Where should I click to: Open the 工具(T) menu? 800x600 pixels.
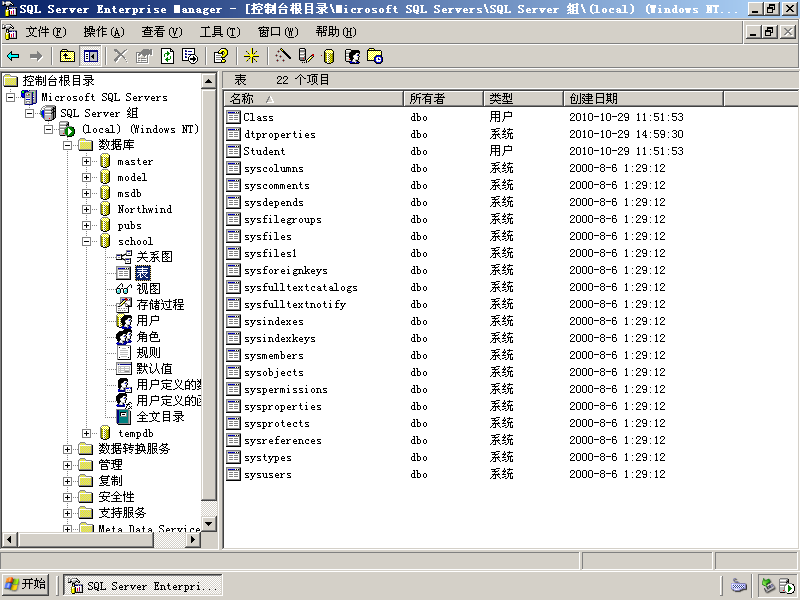[x=220, y=32]
